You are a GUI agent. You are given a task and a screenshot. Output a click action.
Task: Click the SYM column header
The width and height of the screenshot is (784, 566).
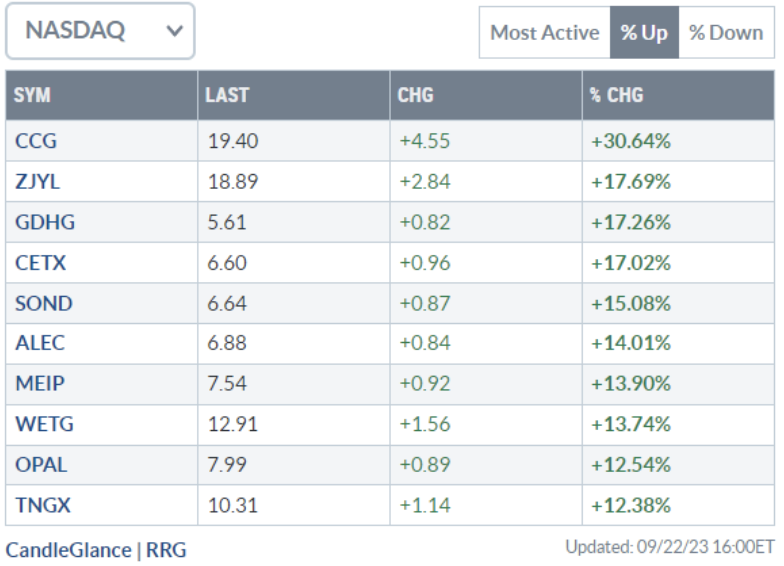click(33, 96)
